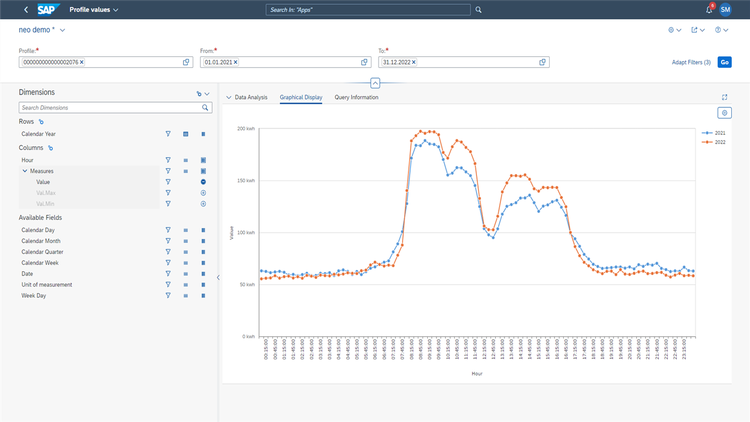Select the Graphical Display tab
This screenshot has height=422, width=750.
301,97
